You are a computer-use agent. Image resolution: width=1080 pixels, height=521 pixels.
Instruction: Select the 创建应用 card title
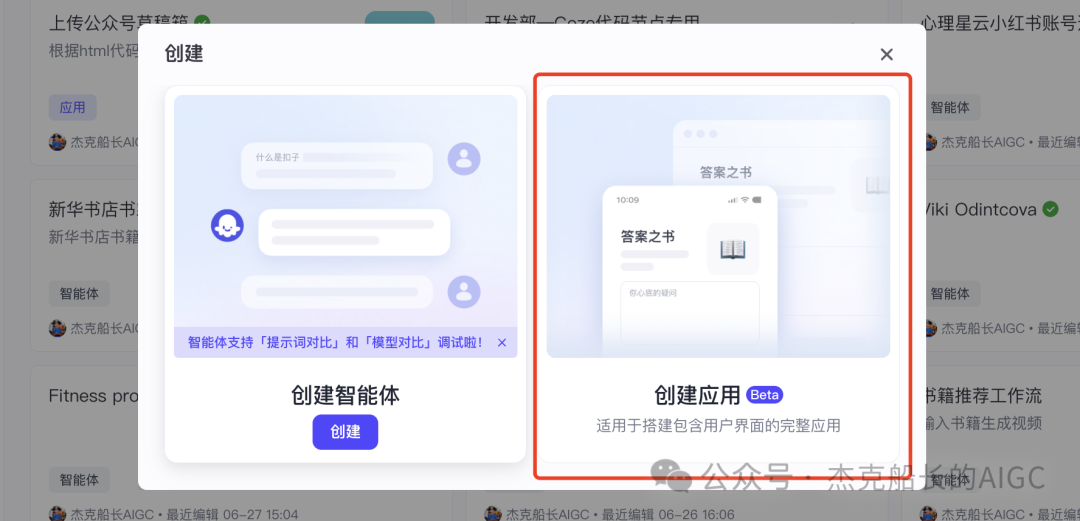[x=697, y=395]
